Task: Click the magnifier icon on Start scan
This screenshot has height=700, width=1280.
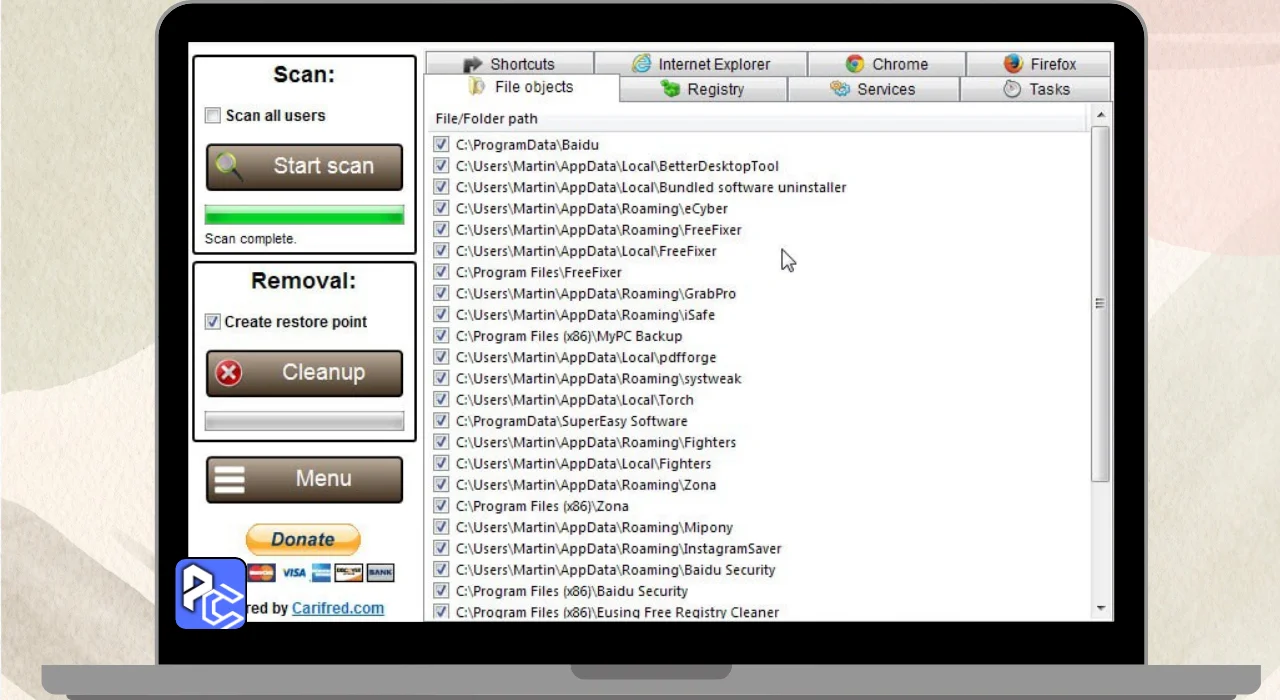Action: [229, 166]
